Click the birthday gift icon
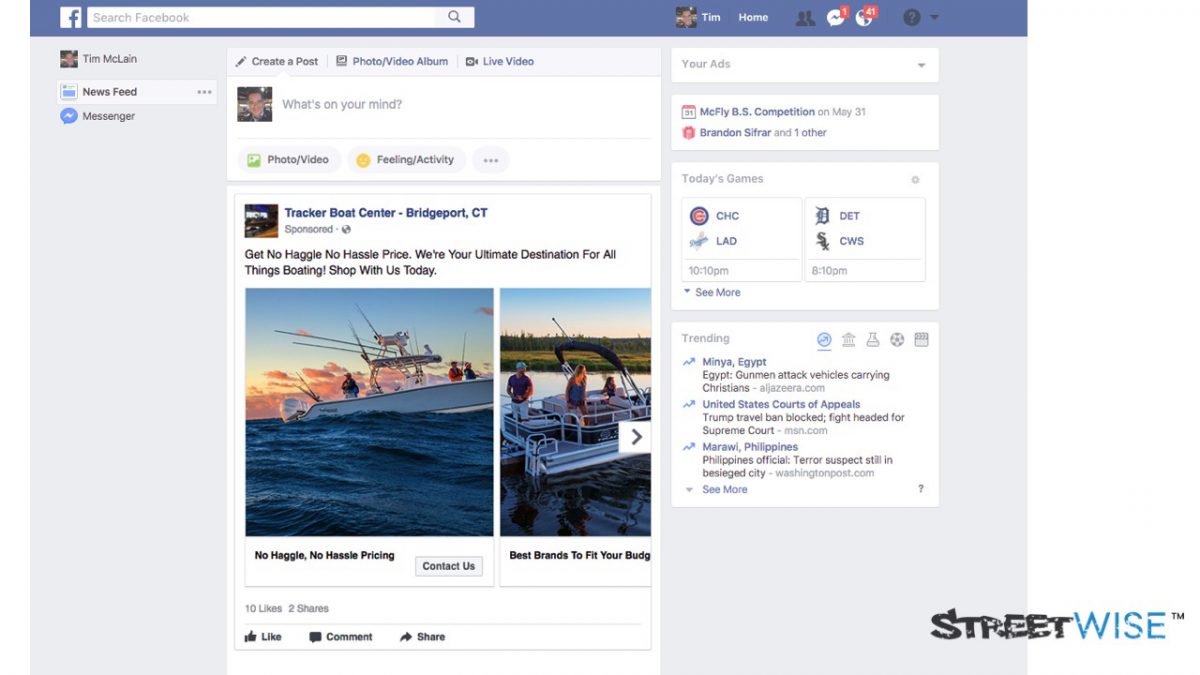The width and height of the screenshot is (1200, 675). point(688,132)
